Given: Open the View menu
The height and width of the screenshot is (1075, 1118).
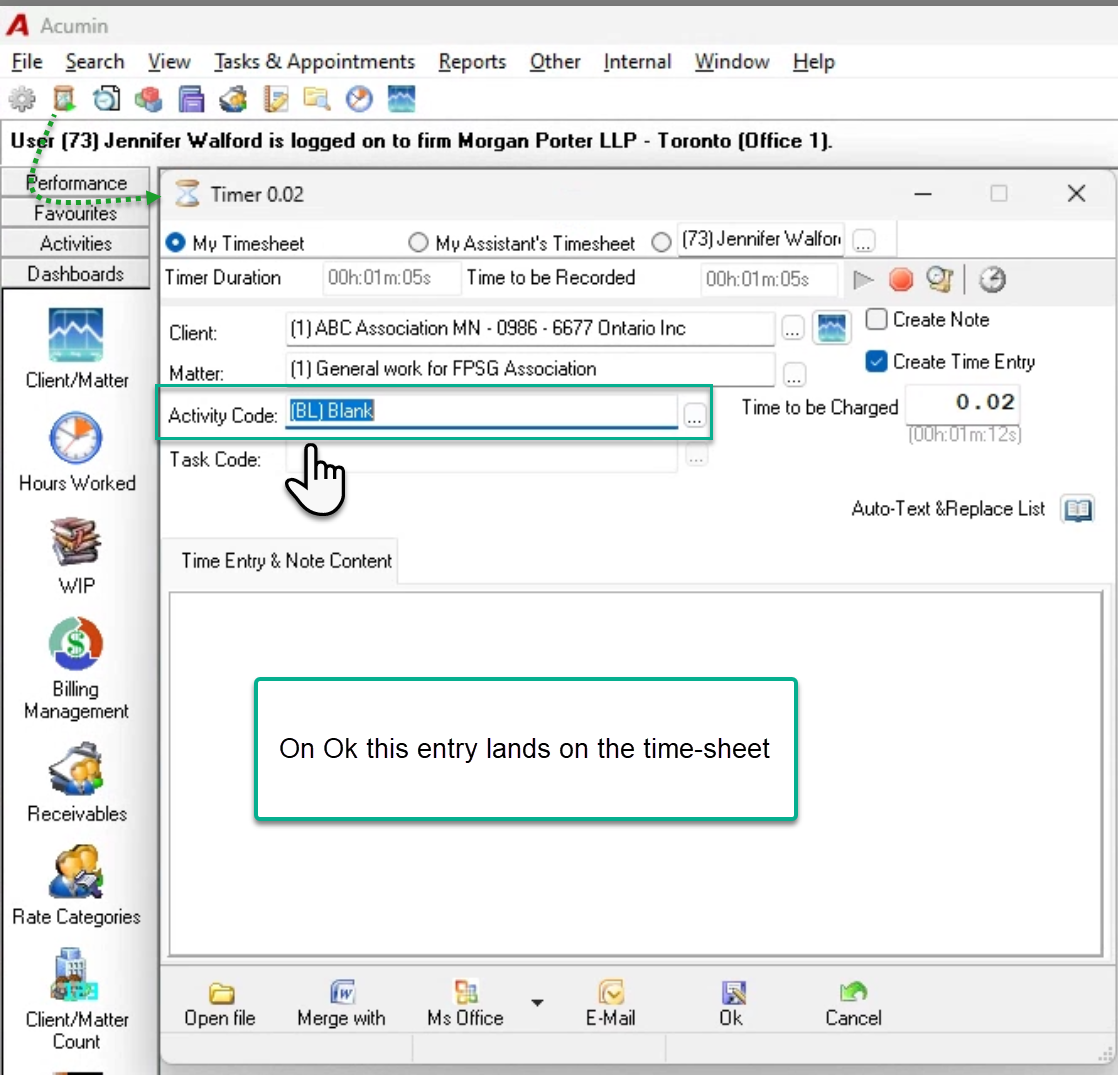Looking at the screenshot, I should (x=169, y=62).
